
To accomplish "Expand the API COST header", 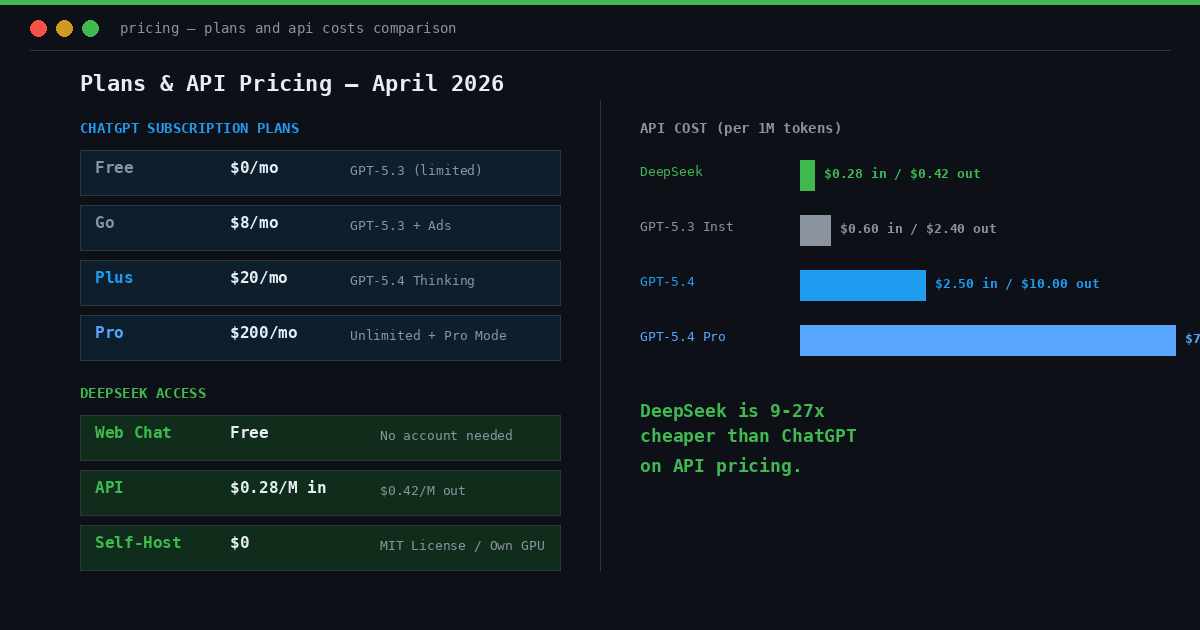I will click(x=740, y=128).
